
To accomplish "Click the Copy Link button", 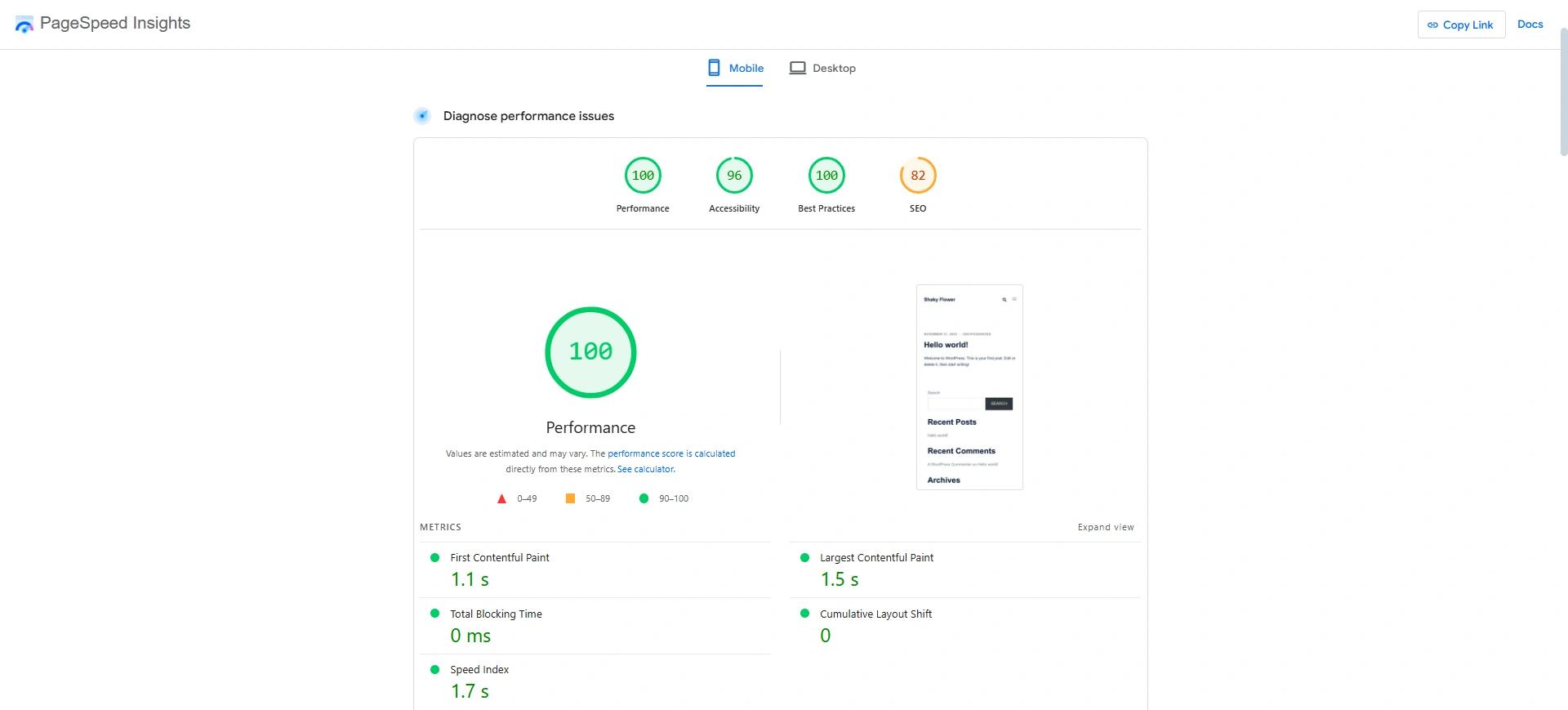I will 1461,25.
